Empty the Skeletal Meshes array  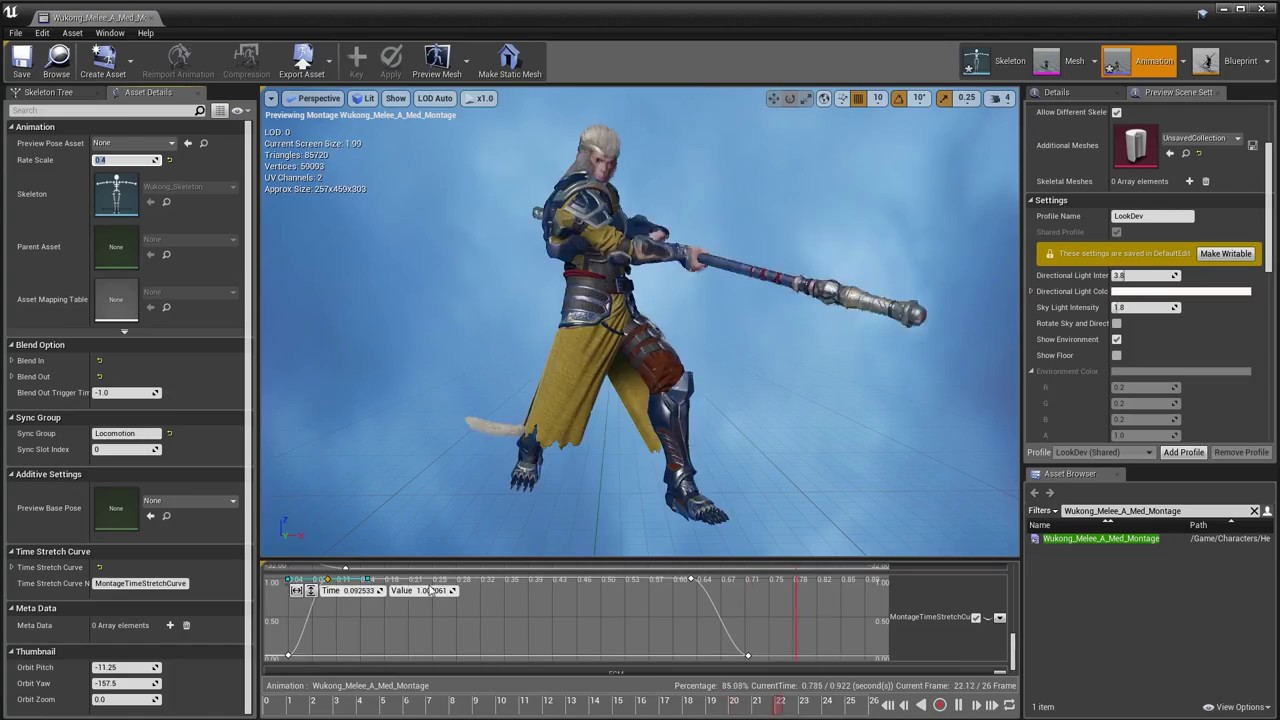pyautogui.click(x=1205, y=181)
